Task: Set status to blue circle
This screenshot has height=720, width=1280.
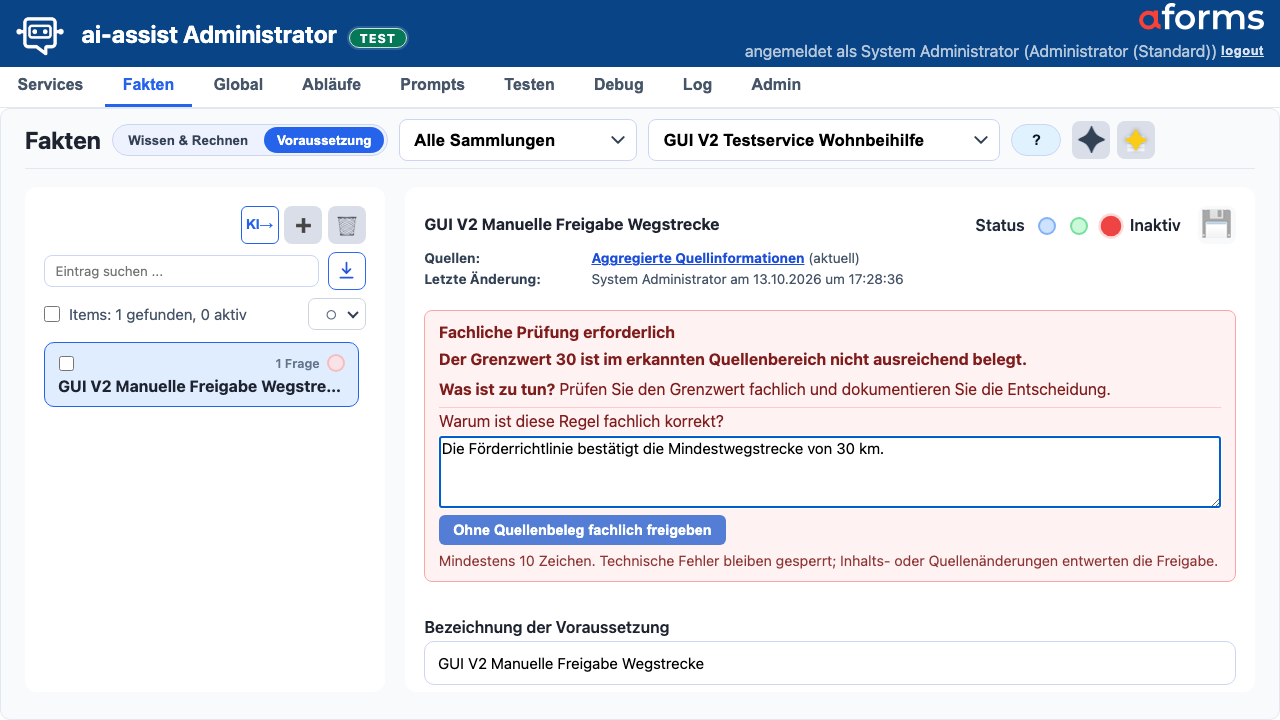Action: (x=1047, y=226)
